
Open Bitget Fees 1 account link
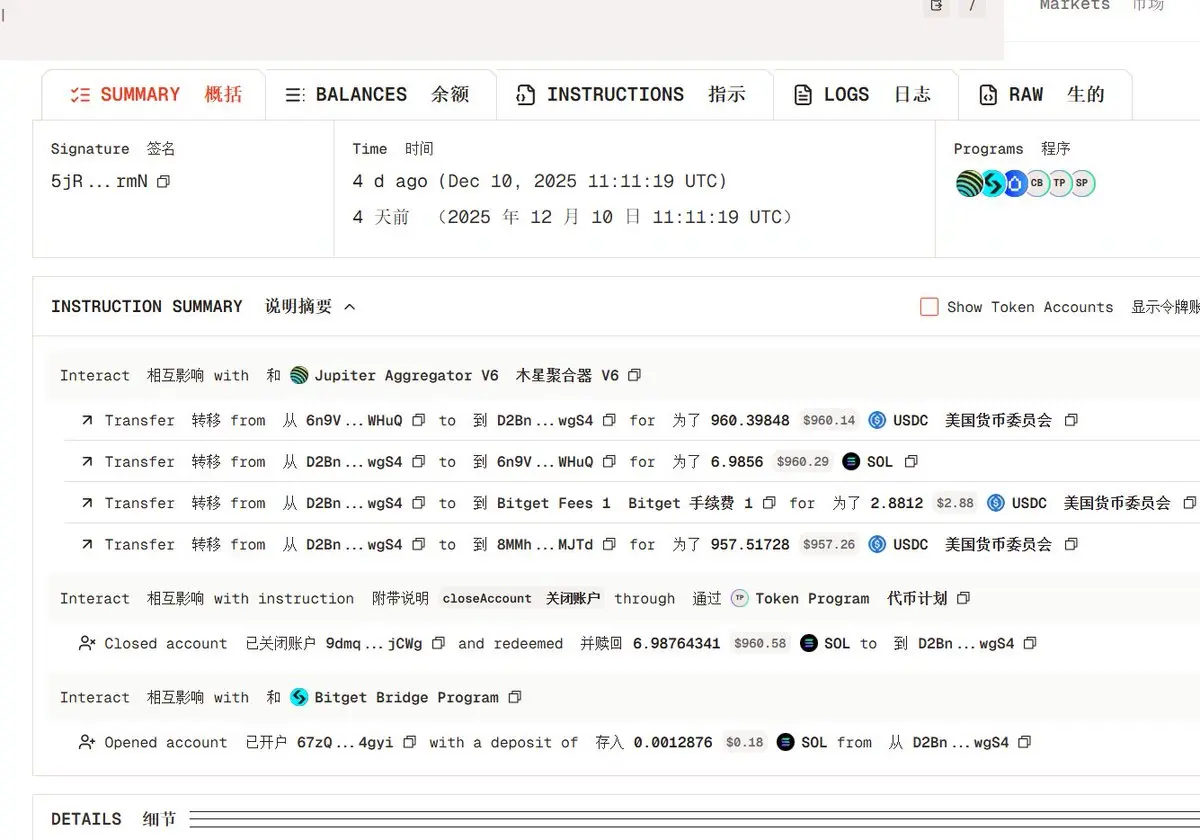pyautogui.click(x=554, y=503)
